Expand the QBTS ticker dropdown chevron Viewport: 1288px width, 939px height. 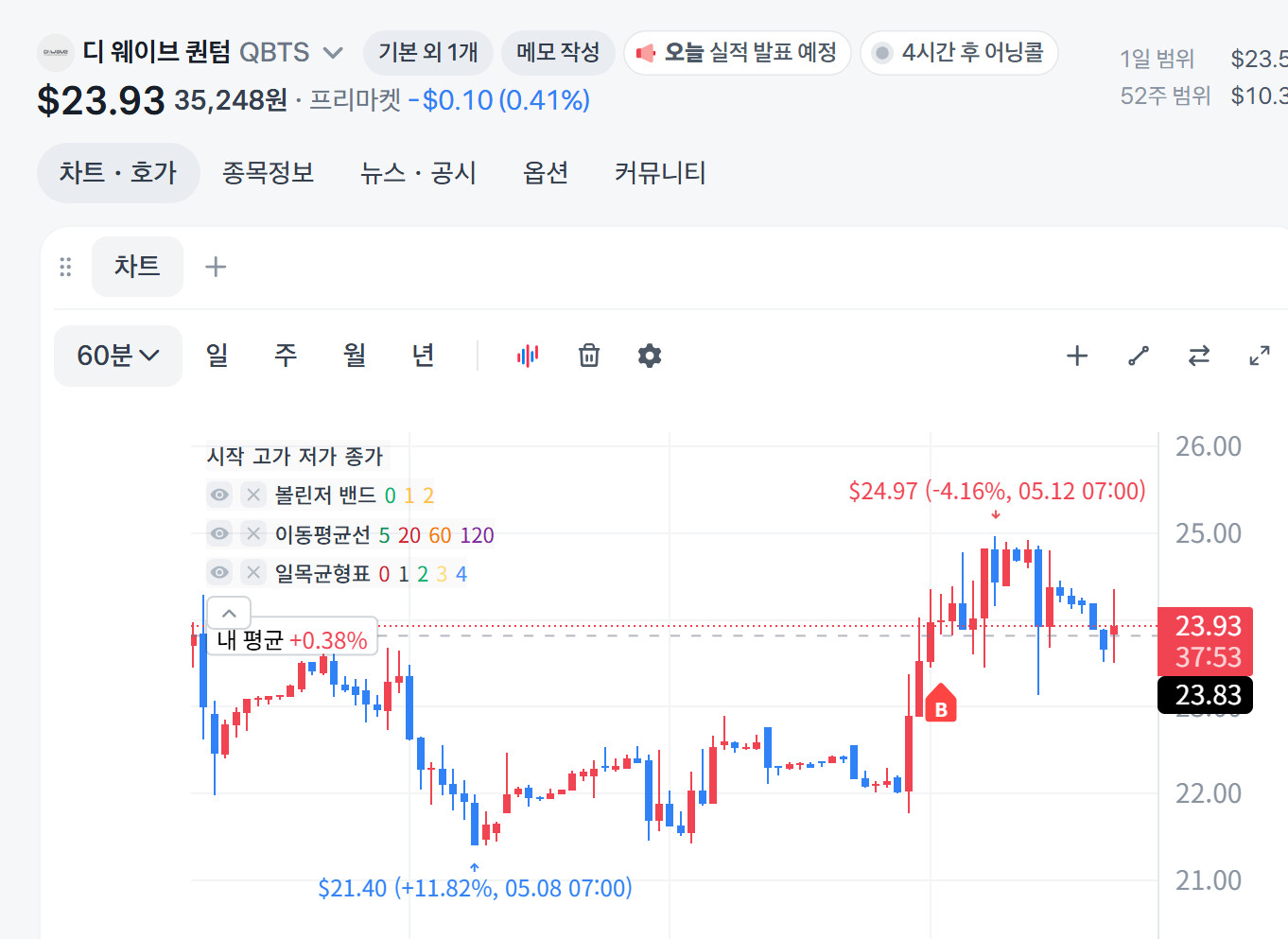pyautogui.click(x=333, y=52)
